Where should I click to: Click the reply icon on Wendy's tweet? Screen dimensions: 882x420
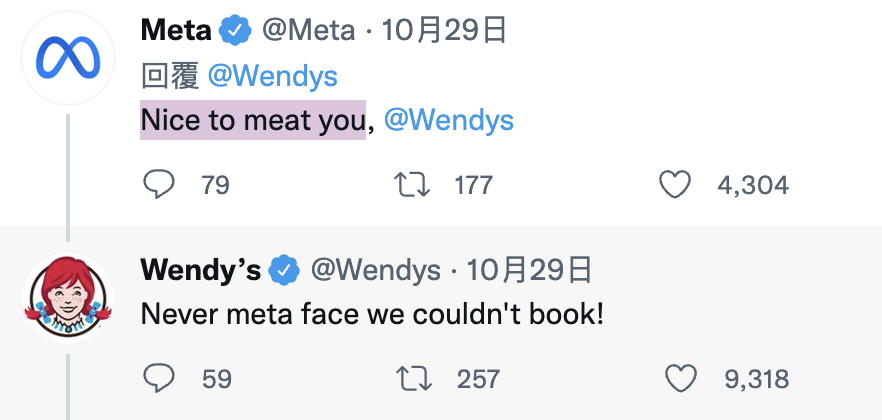click(159, 378)
